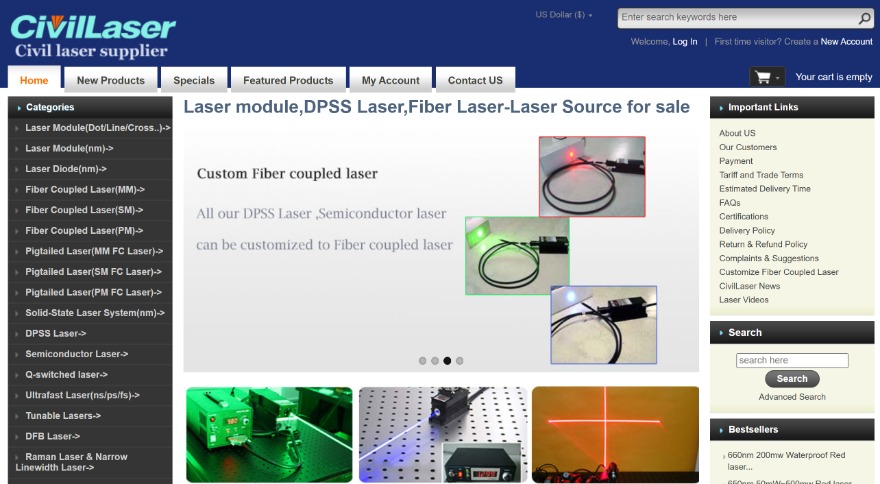Jump to the last carousel slide dot
880x484 pixels.
coord(460,361)
